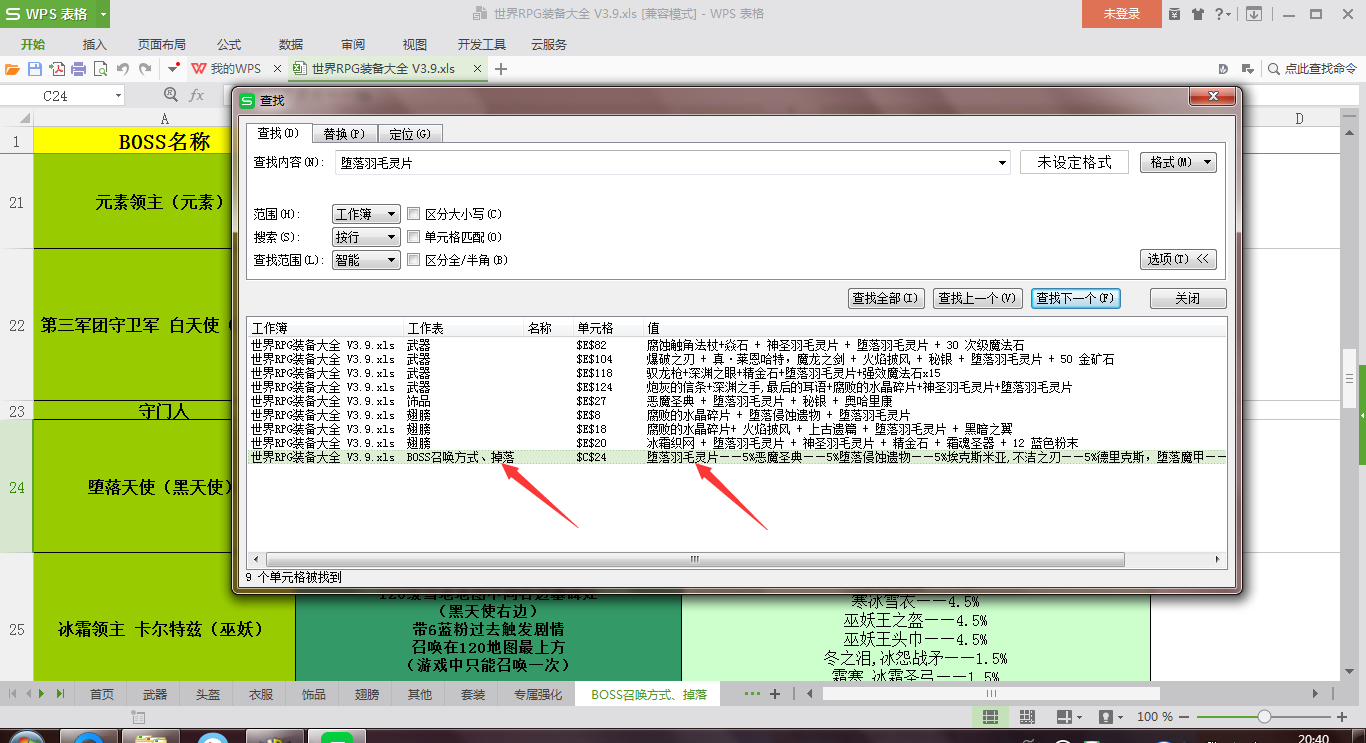
Task: Open the 公式 ribbon tab
Action: point(229,45)
